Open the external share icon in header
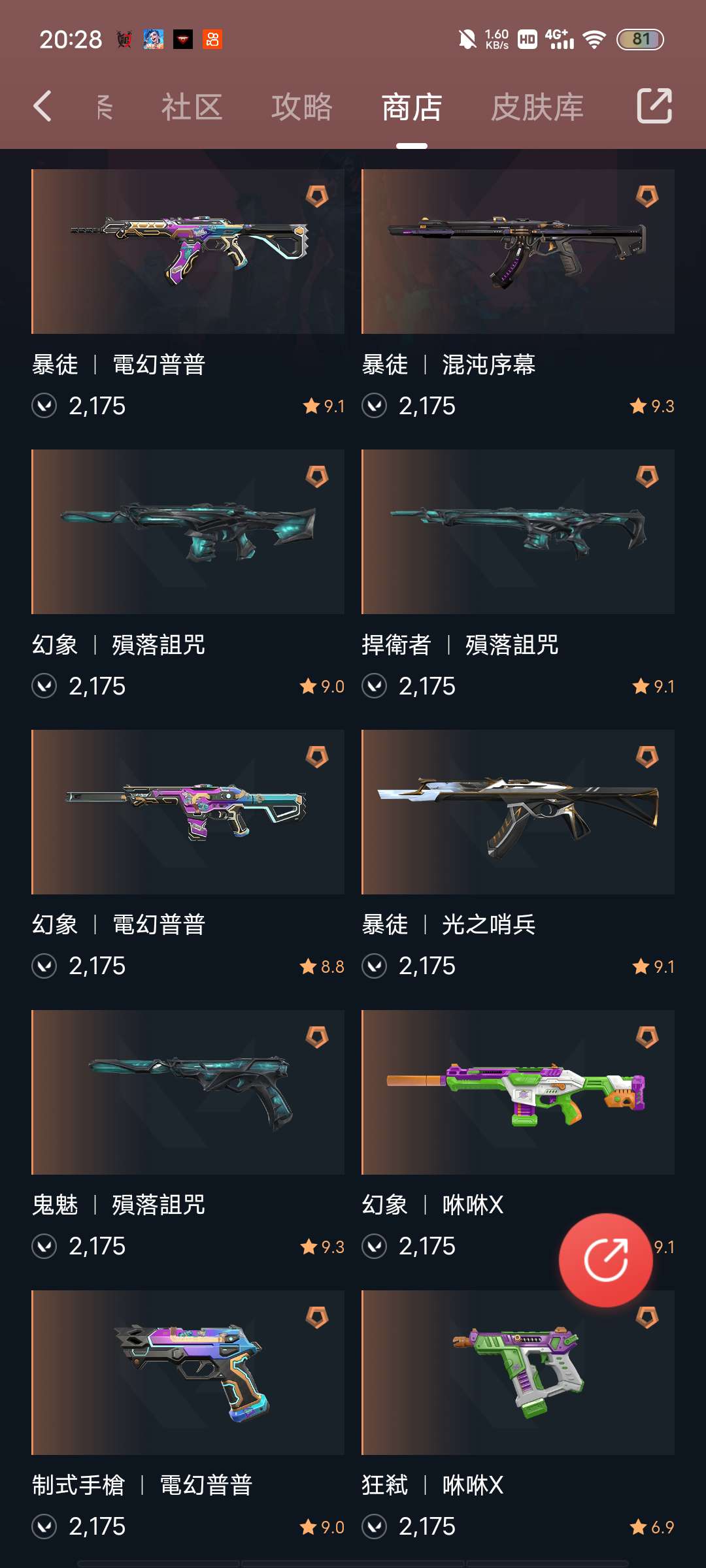 pos(654,106)
